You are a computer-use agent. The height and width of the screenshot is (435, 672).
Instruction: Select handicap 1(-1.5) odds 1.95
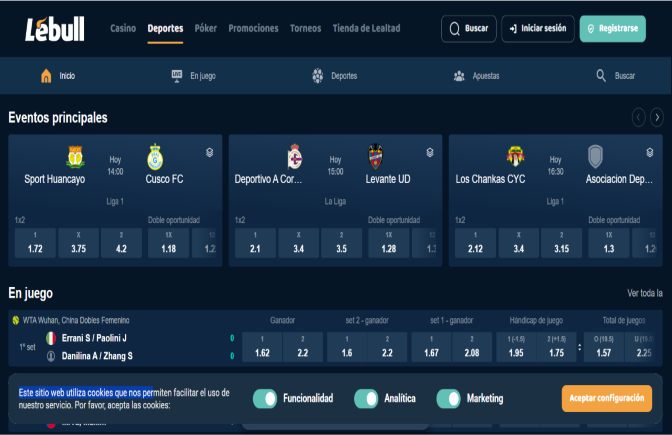tap(516, 347)
